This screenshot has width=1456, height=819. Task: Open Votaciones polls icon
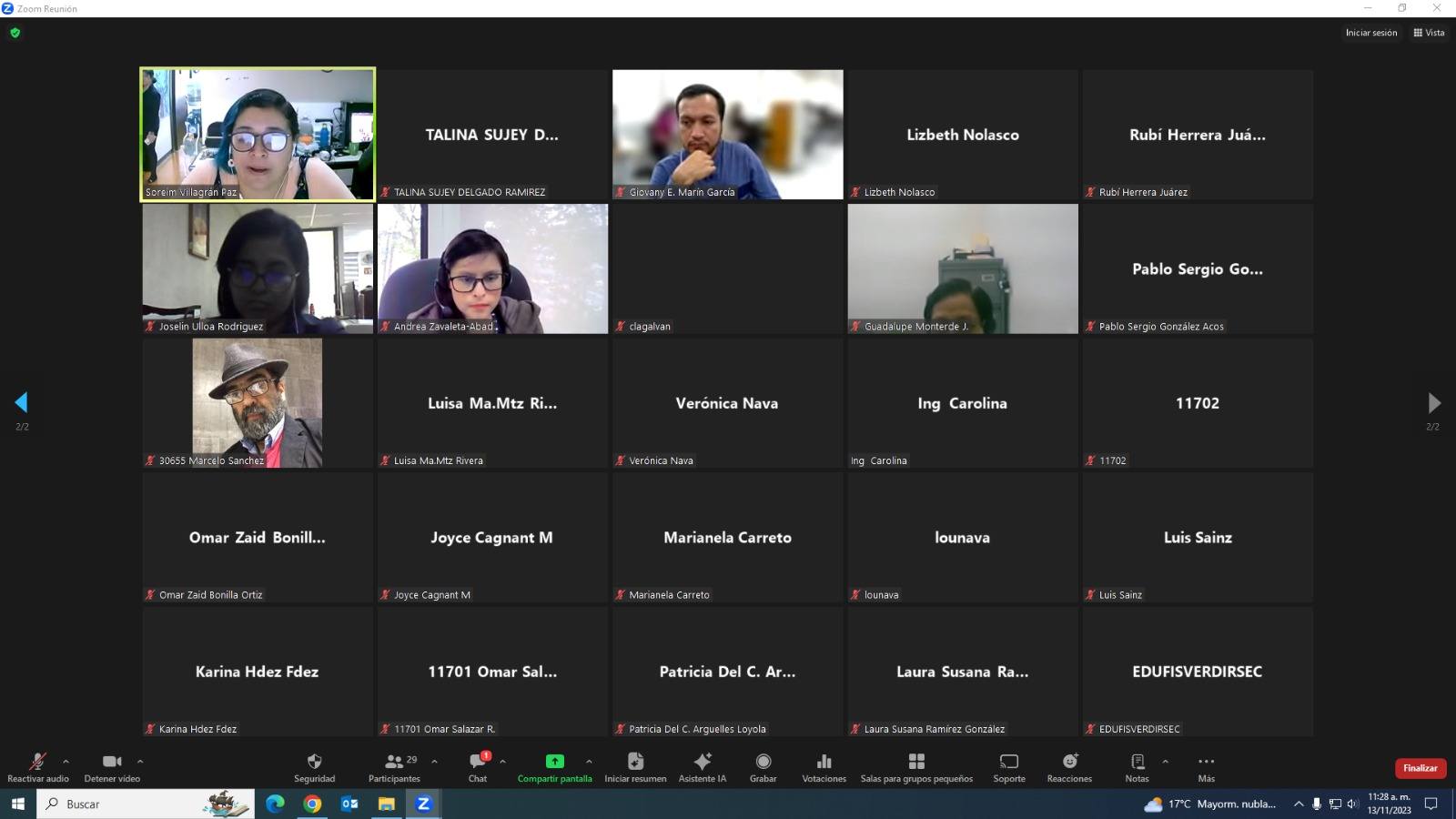pos(824,763)
